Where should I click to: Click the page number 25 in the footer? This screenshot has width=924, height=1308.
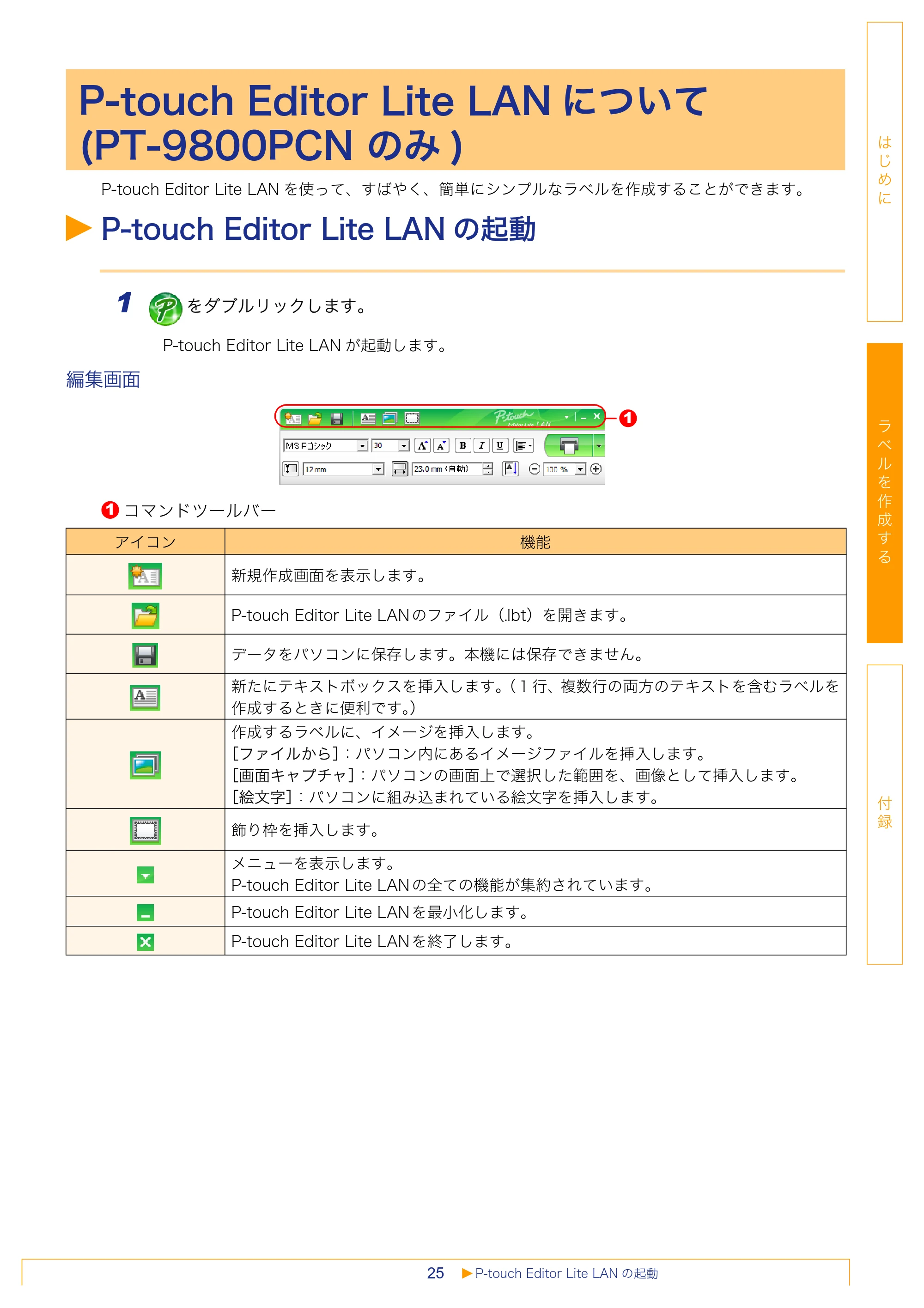tap(435, 1273)
